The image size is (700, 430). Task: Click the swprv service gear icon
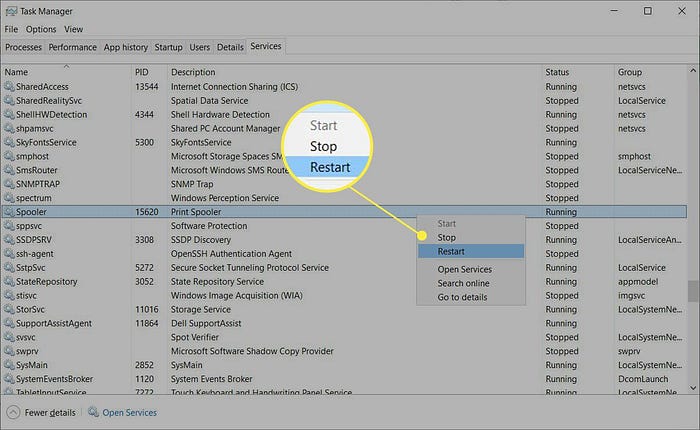[x=9, y=351]
